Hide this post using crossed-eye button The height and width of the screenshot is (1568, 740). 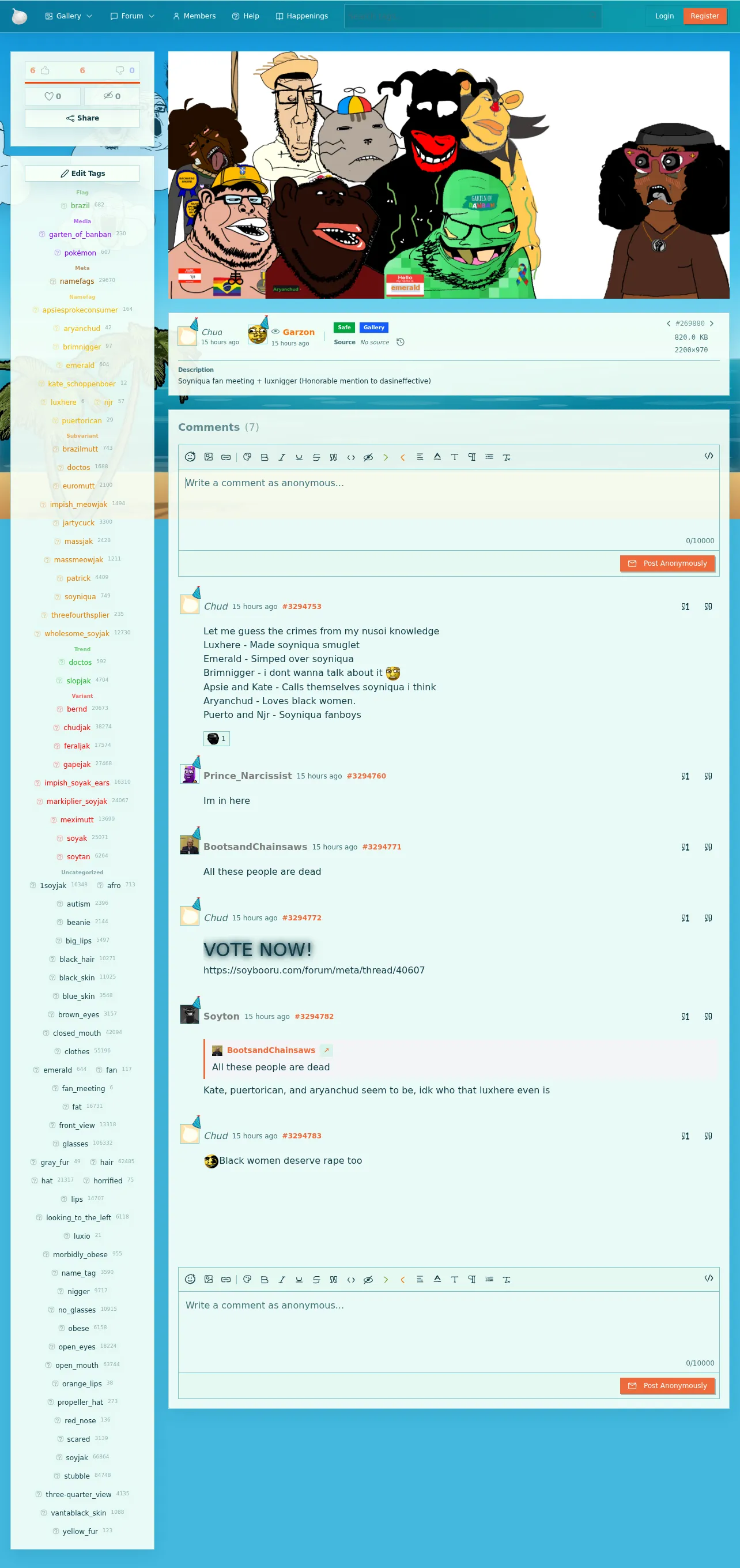click(x=112, y=96)
